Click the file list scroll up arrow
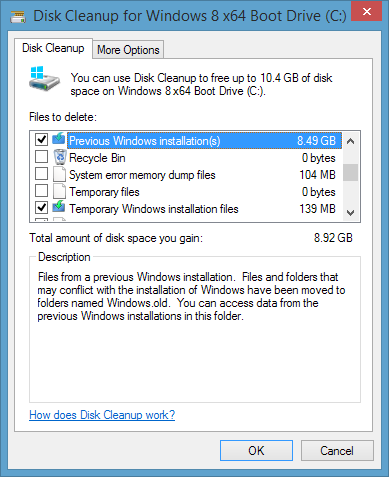389x477 pixels. [350, 141]
